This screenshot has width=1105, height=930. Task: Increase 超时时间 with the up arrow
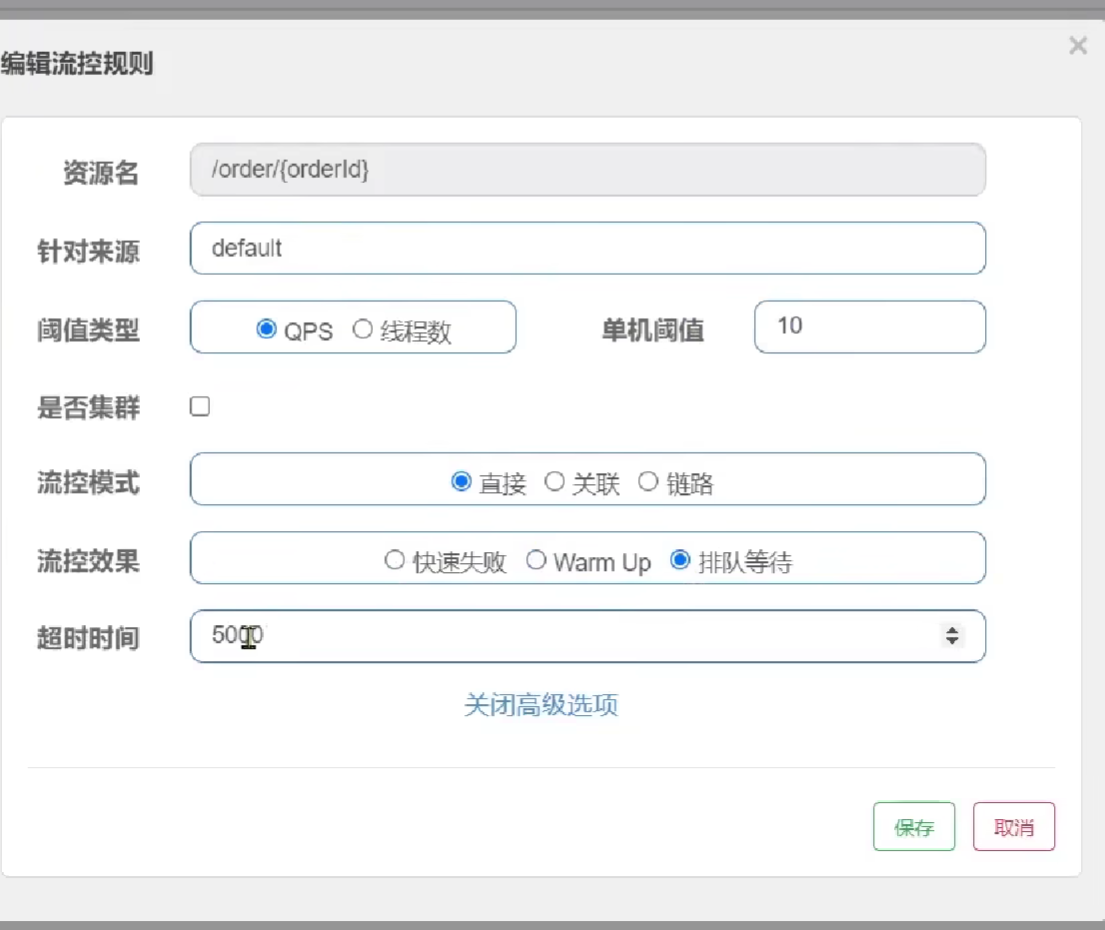click(952, 630)
